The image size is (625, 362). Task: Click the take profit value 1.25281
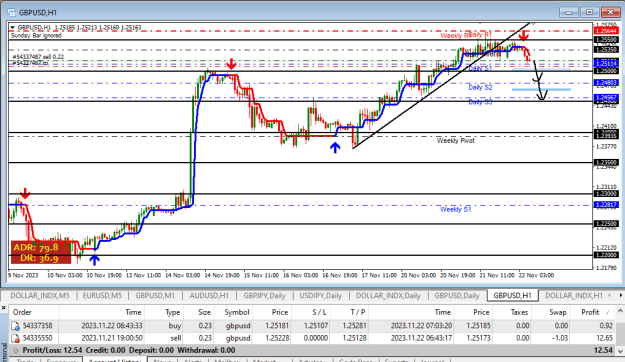tap(354, 326)
